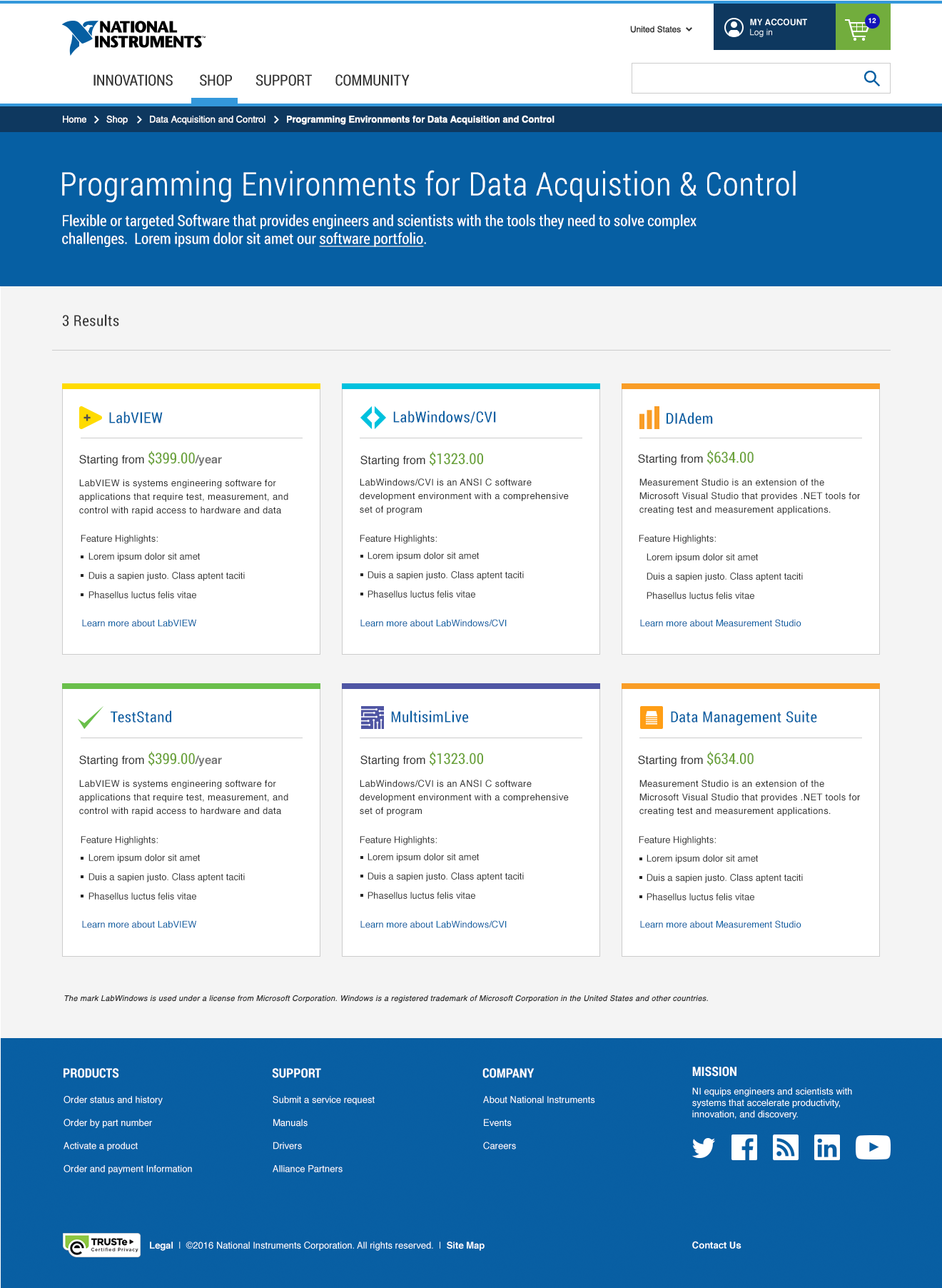
Task: Open the Twitter social icon
Action: (703, 1148)
